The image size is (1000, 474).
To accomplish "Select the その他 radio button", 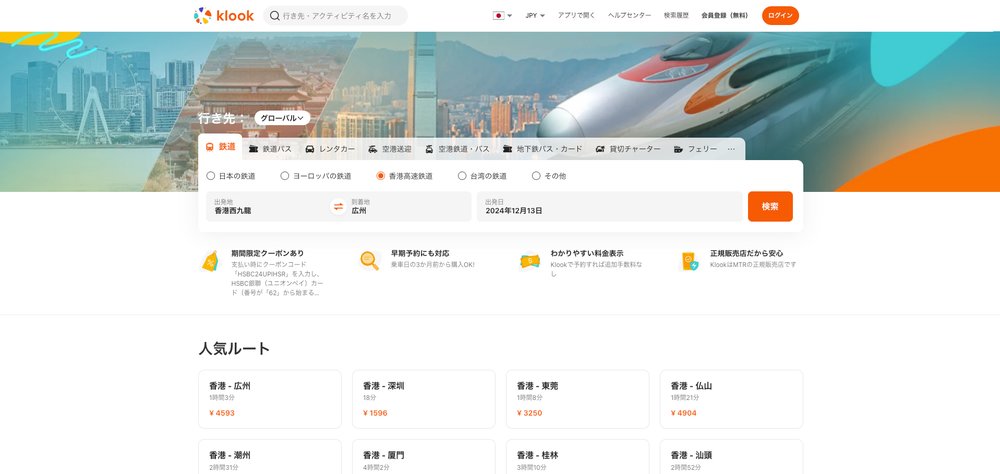I will point(536,176).
